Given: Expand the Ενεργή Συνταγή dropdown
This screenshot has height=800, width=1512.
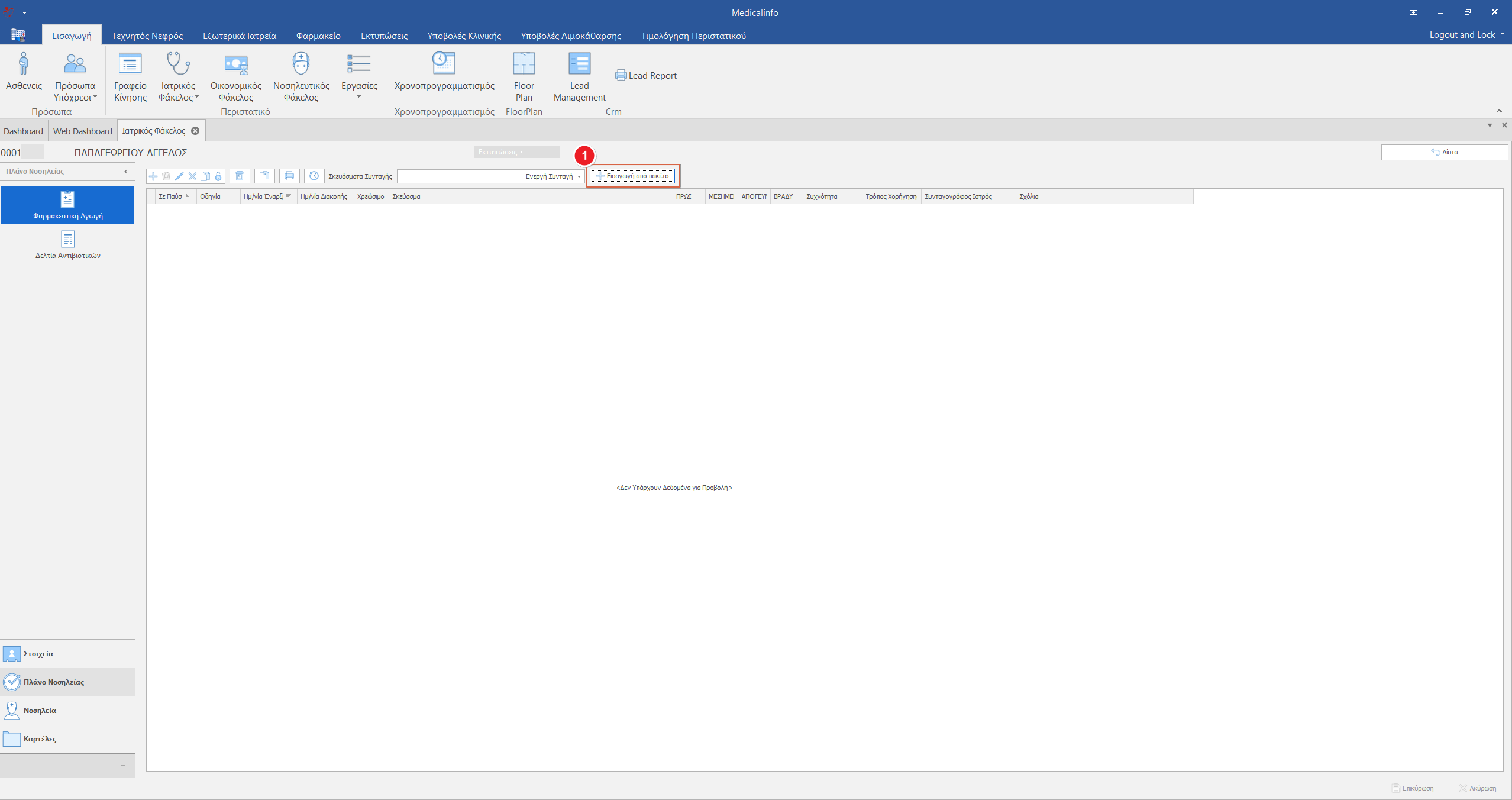Looking at the screenshot, I should 579,176.
